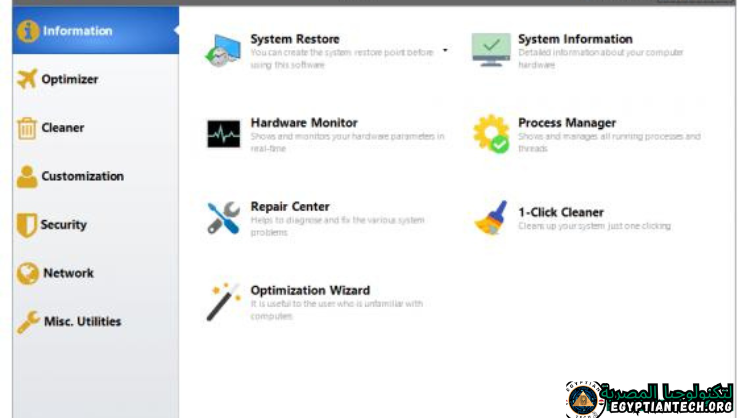This screenshot has height=418, width=743.
Task: Click the Optimization Wizard magic wand icon
Action: pyautogui.click(x=223, y=301)
